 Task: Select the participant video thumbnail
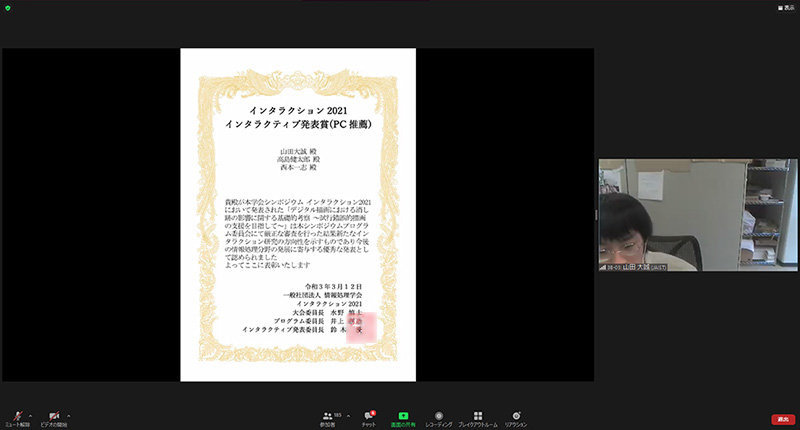click(698, 215)
